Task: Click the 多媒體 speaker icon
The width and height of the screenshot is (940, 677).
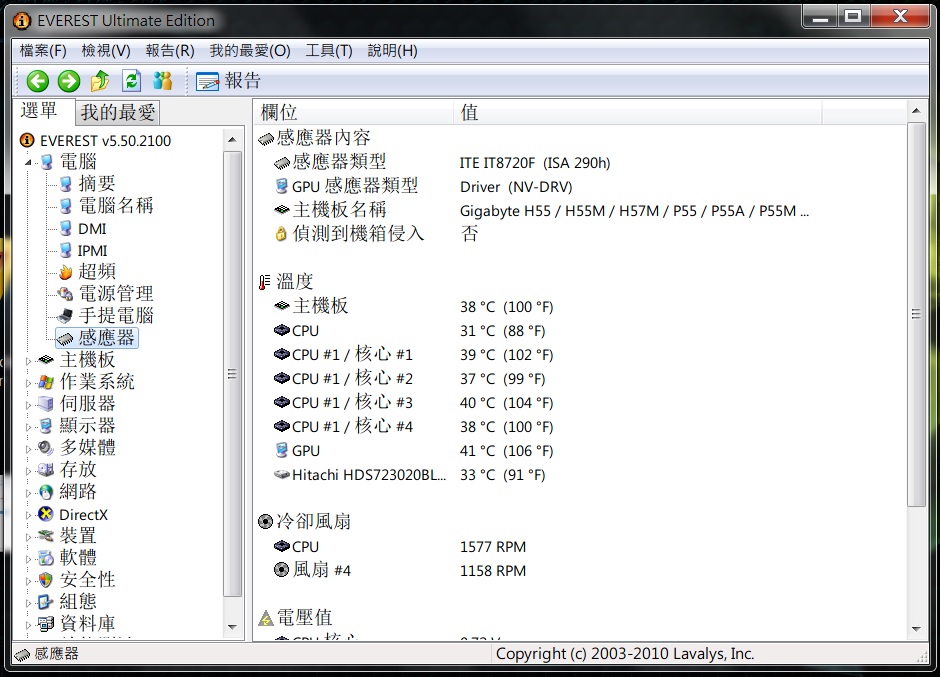Action: tap(46, 448)
